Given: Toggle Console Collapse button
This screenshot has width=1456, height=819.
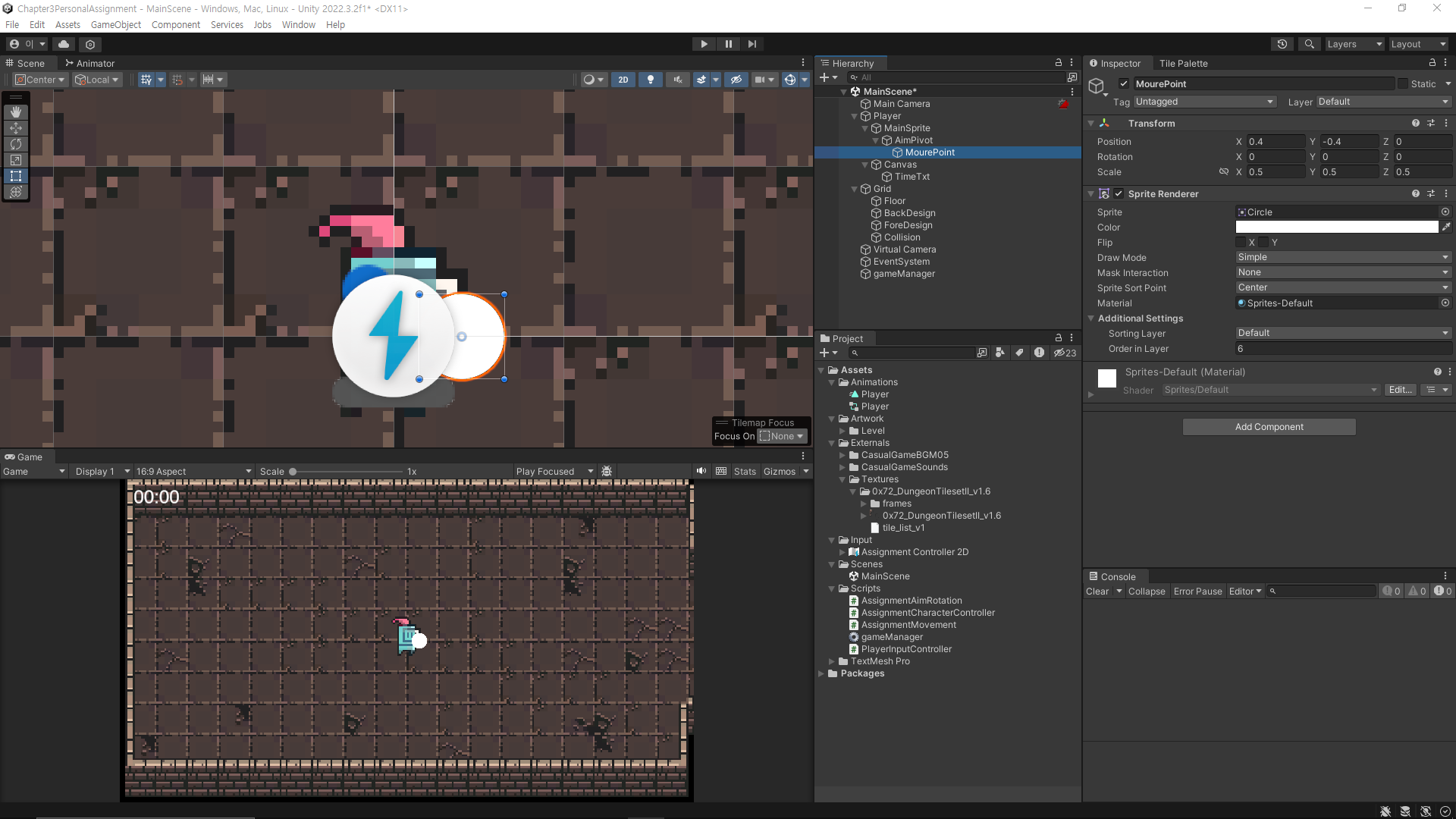Looking at the screenshot, I should [1147, 591].
